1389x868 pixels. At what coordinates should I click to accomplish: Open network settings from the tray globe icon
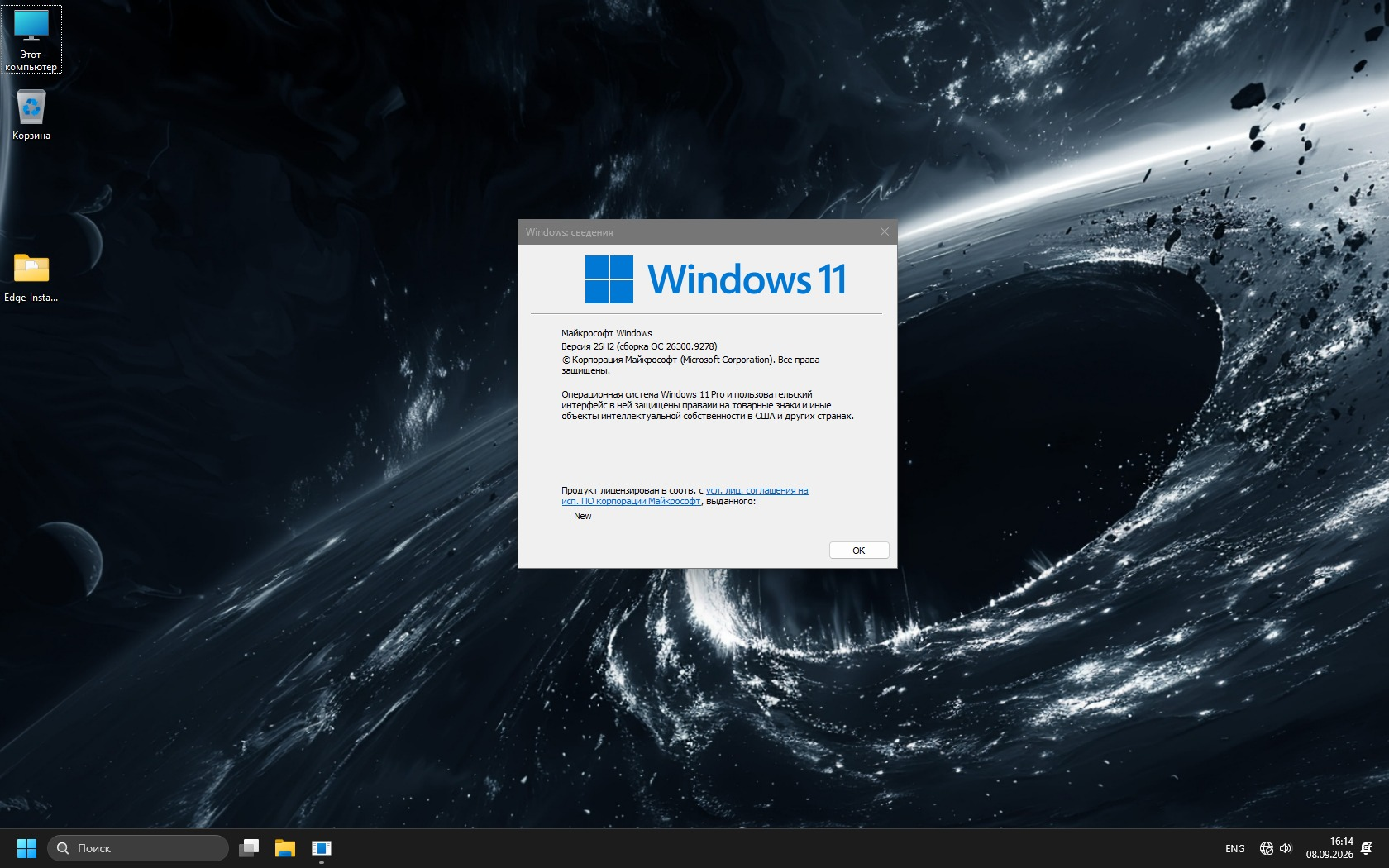point(1266,848)
